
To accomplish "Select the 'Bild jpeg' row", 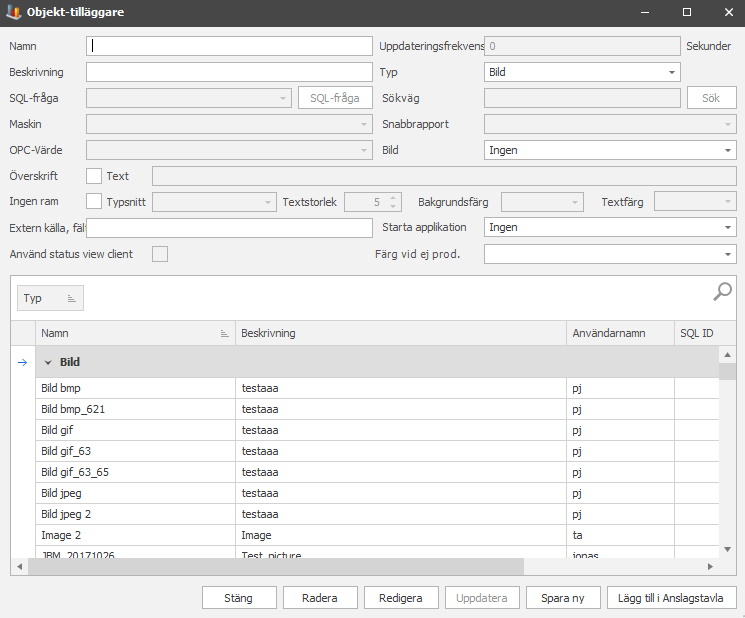I will (x=377, y=493).
